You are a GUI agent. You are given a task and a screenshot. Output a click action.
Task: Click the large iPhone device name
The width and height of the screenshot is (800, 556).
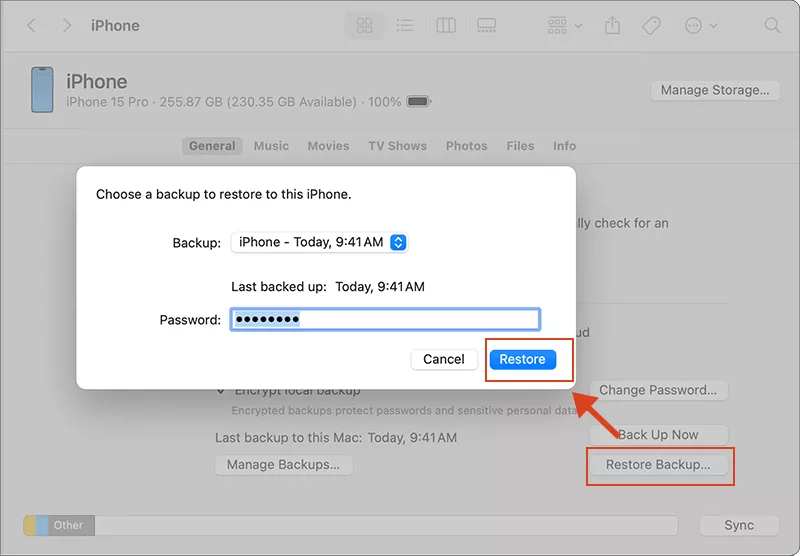[96, 82]
